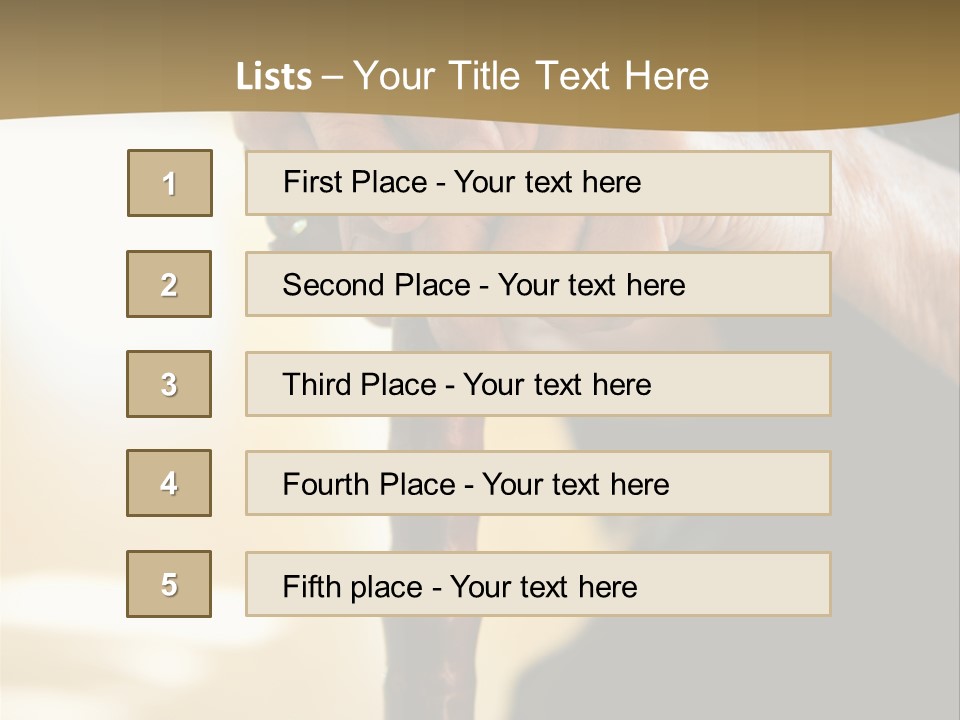The height and width of the screenshot is (720, 960).
Task: Click the slide title text
Action: pos(472,76)
